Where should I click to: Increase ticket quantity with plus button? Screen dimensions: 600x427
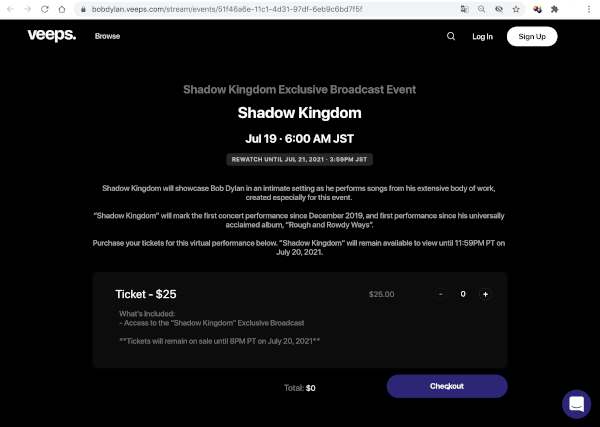tap(485, 294)
